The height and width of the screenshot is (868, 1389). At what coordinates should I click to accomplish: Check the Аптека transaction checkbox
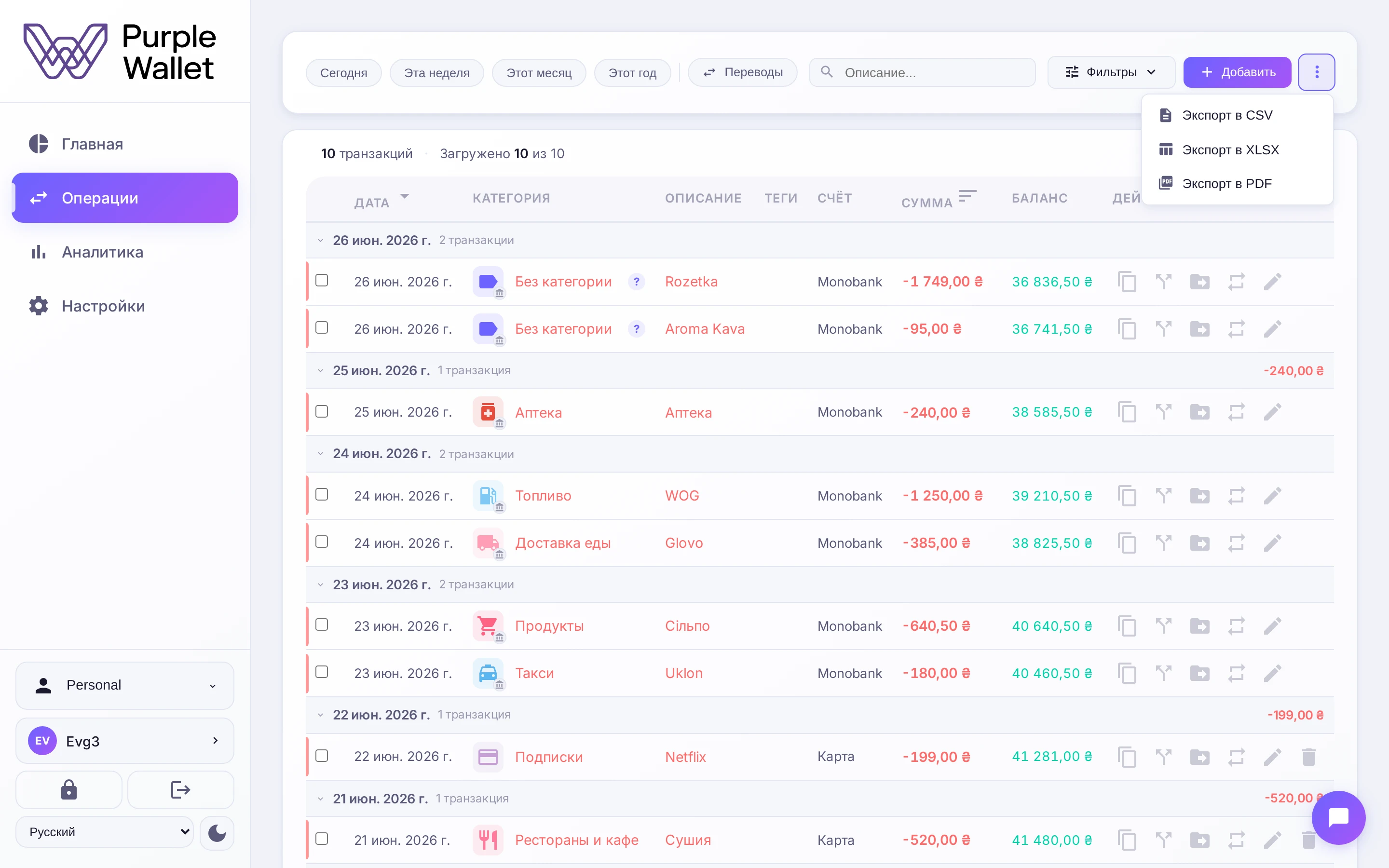point(322,412)
